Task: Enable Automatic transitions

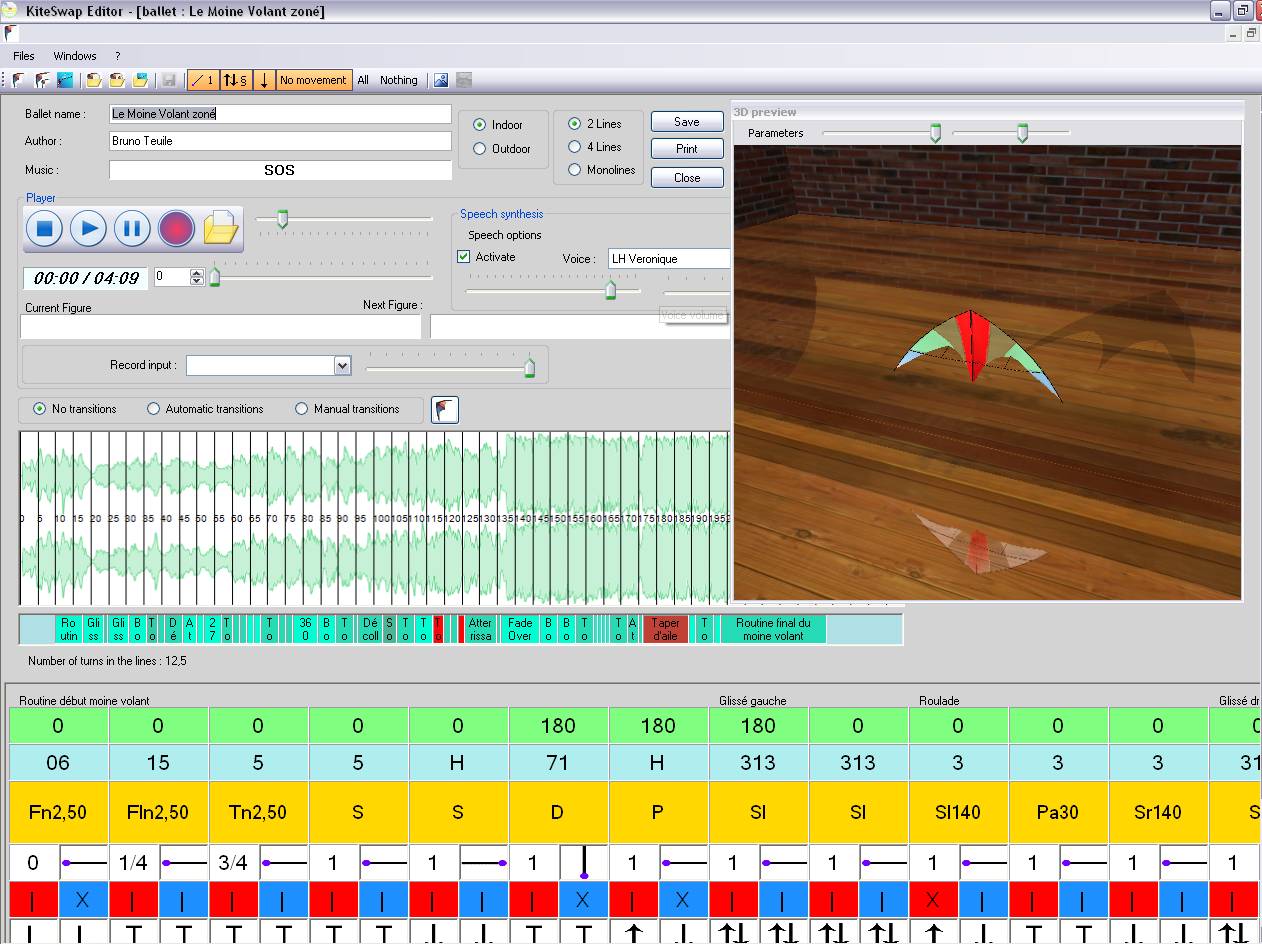Action: [x=153, y=409]
